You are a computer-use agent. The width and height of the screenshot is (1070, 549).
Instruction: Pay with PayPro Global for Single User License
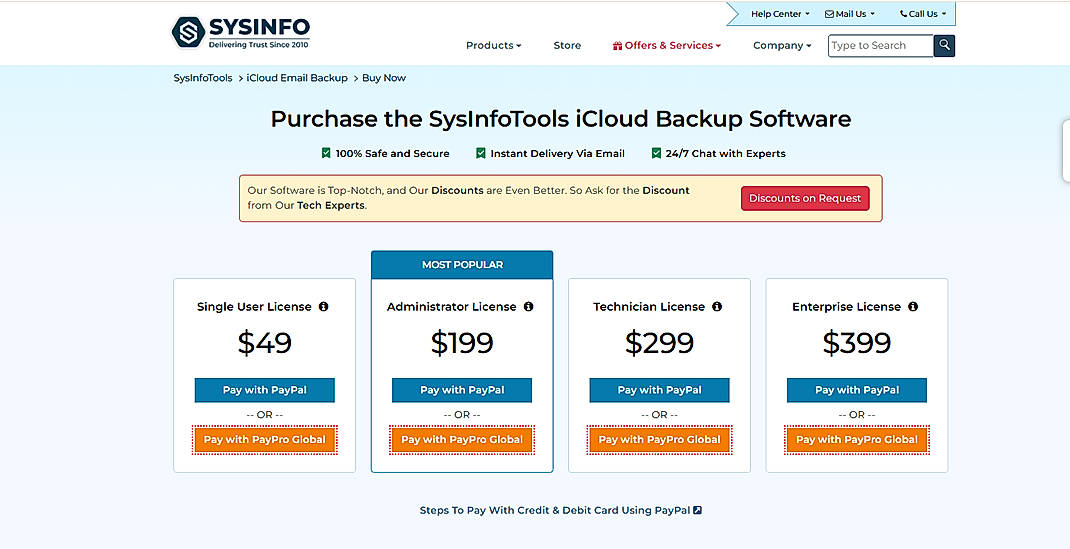[x=265, y=440]
